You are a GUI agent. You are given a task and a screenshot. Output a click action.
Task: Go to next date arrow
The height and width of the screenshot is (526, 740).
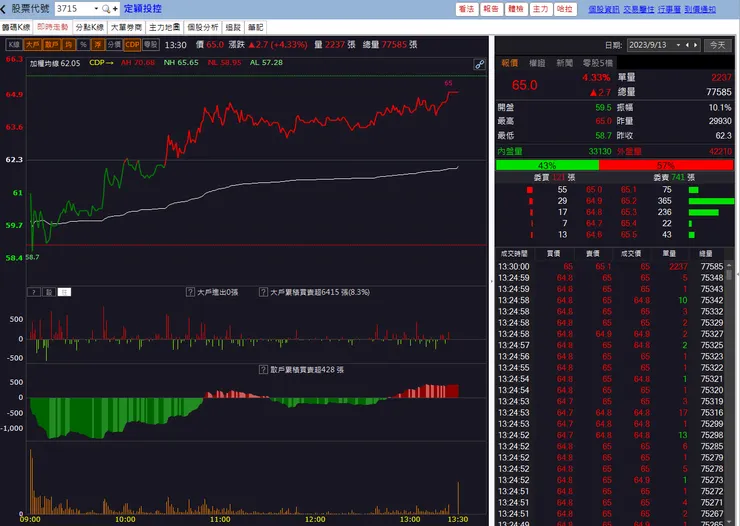pos(695,45)
